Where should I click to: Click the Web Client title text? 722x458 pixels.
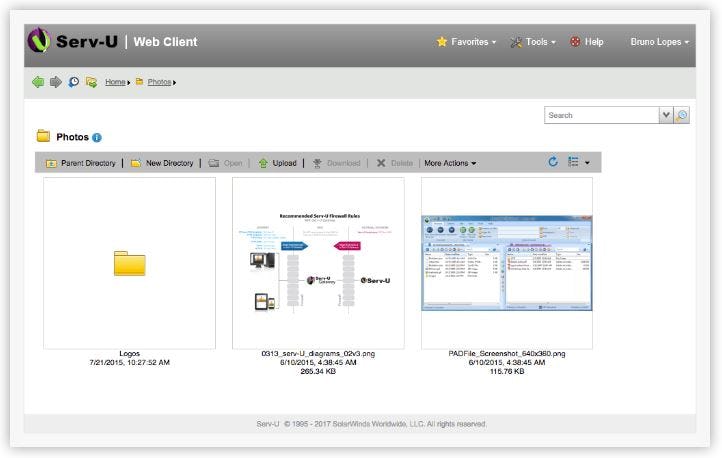click(x=165, y=42)
